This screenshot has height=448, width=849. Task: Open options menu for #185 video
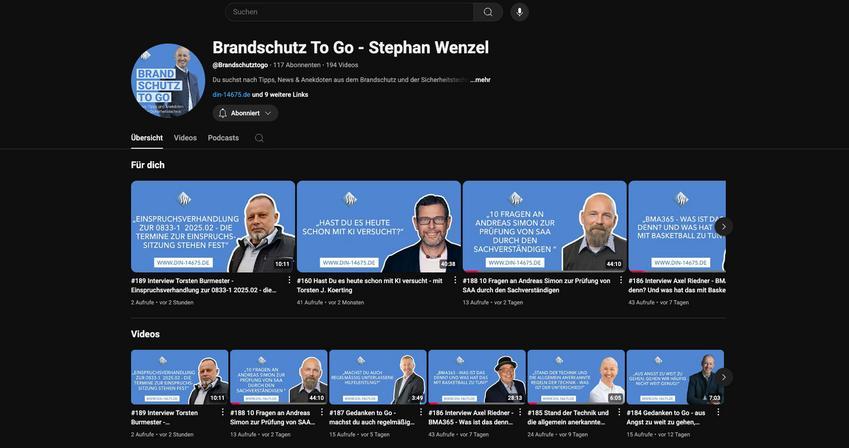[619, 412]
